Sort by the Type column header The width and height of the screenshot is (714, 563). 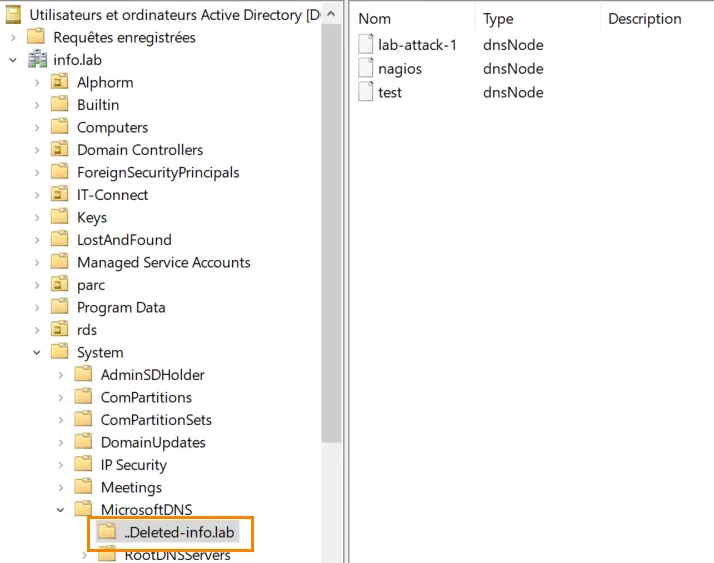pos(498,19)
